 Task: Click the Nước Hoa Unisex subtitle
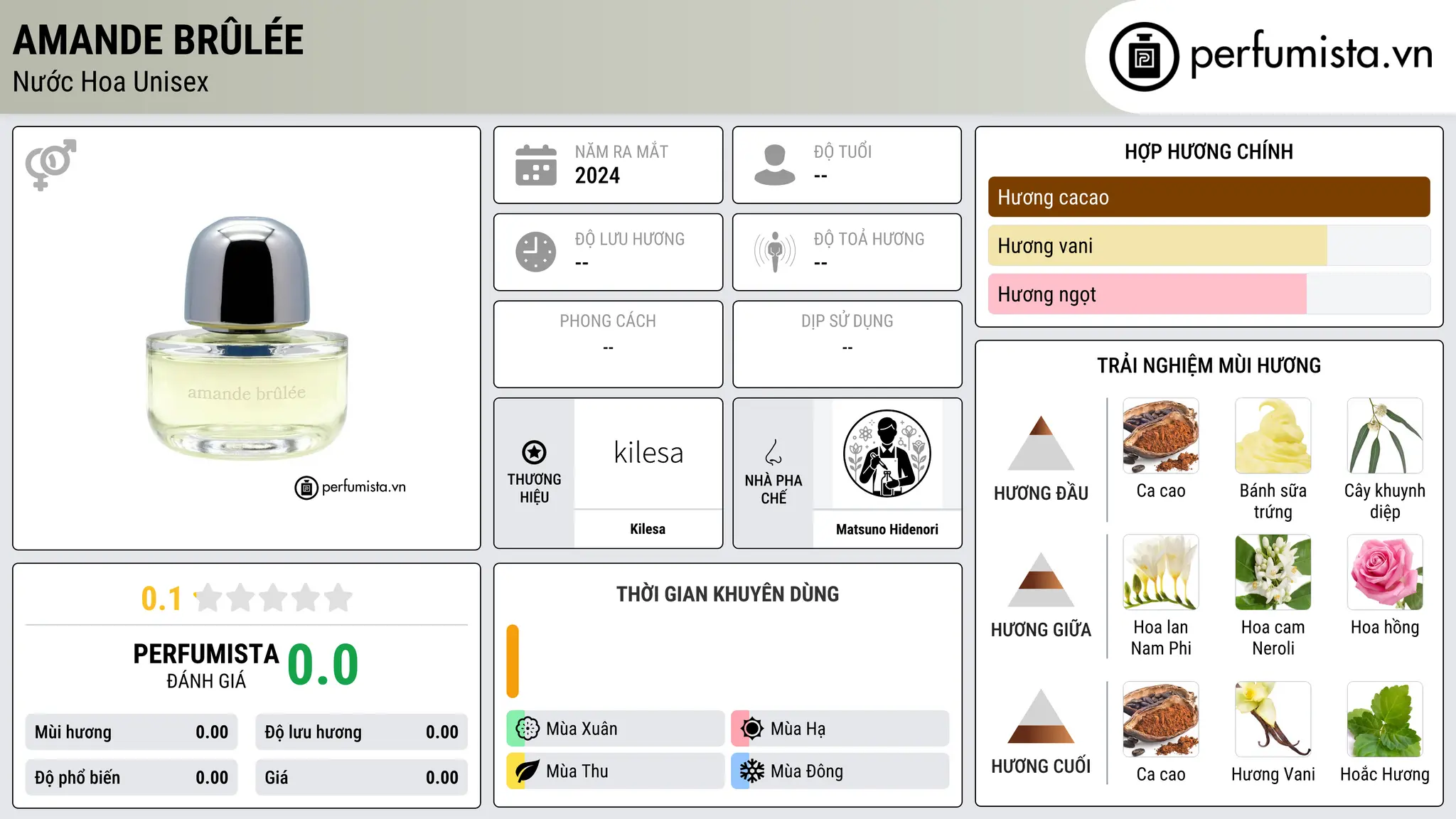point(111,82)
